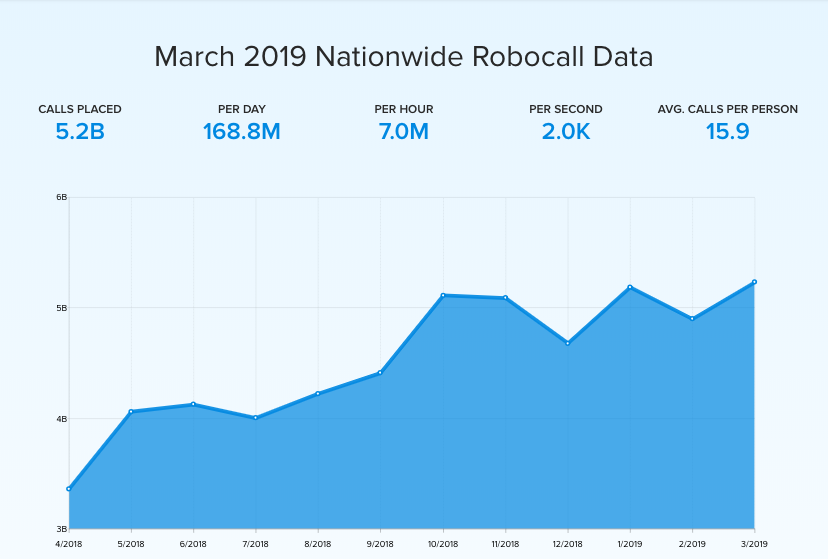The image size is (828, 559).
Task: Click the 8/2018 data point marker
Action: [318, 393]
